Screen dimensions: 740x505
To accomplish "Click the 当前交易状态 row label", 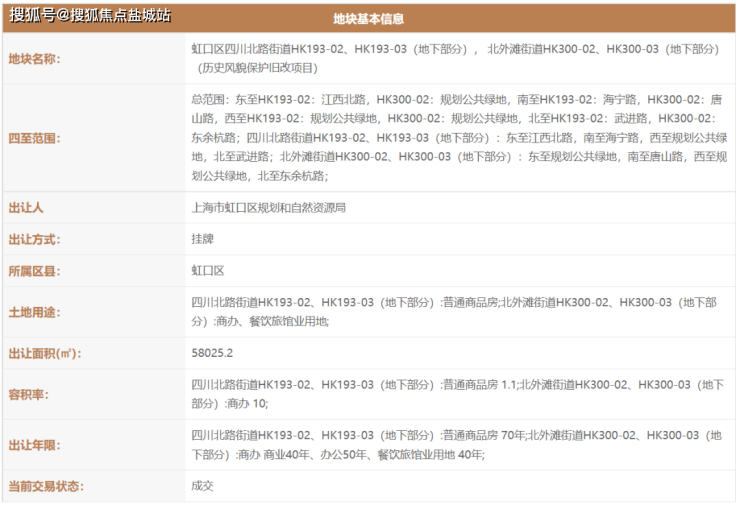I will (x=46, y=486).
